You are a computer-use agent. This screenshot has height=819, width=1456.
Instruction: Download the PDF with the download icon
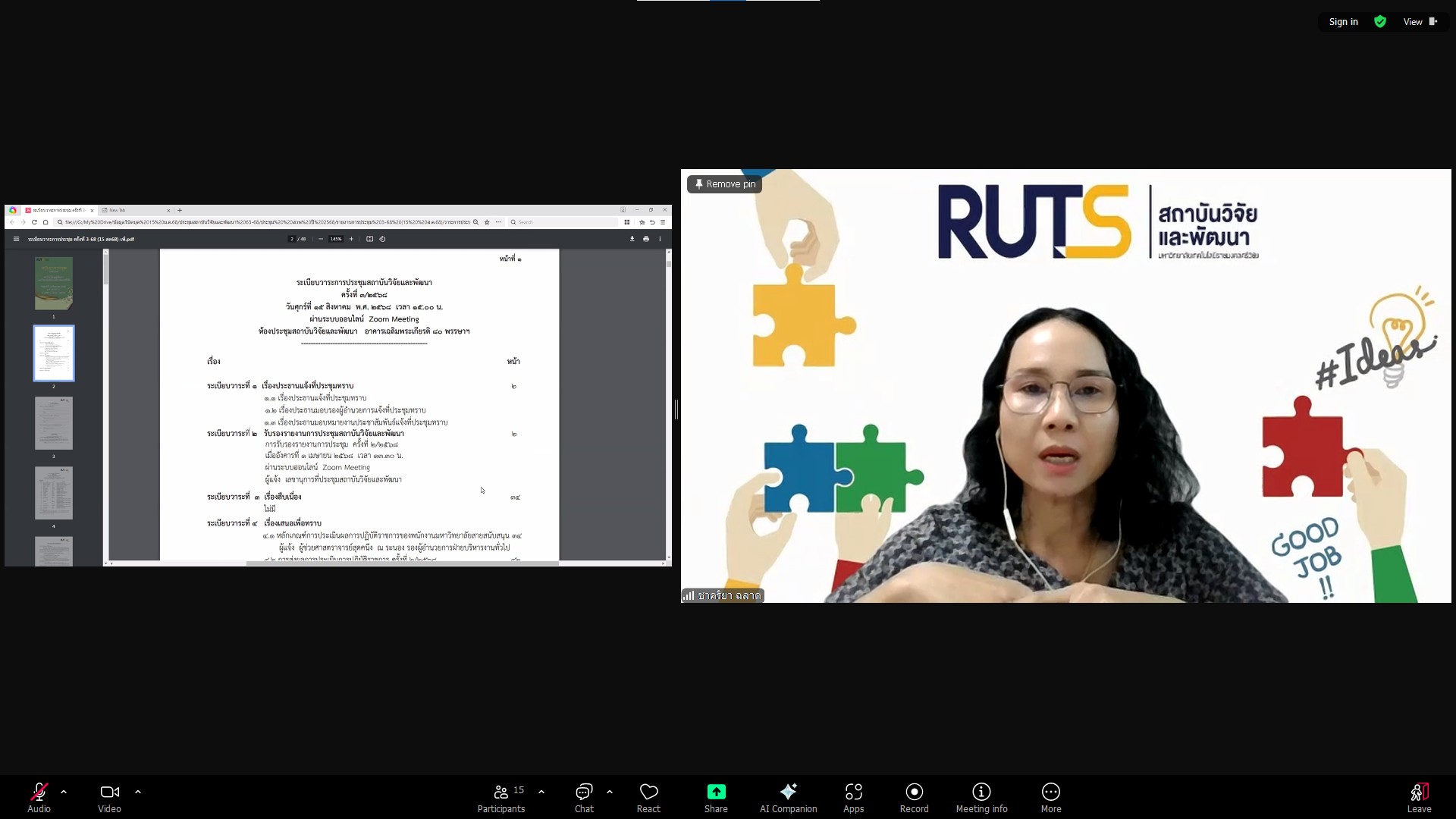tap(632, 239)
